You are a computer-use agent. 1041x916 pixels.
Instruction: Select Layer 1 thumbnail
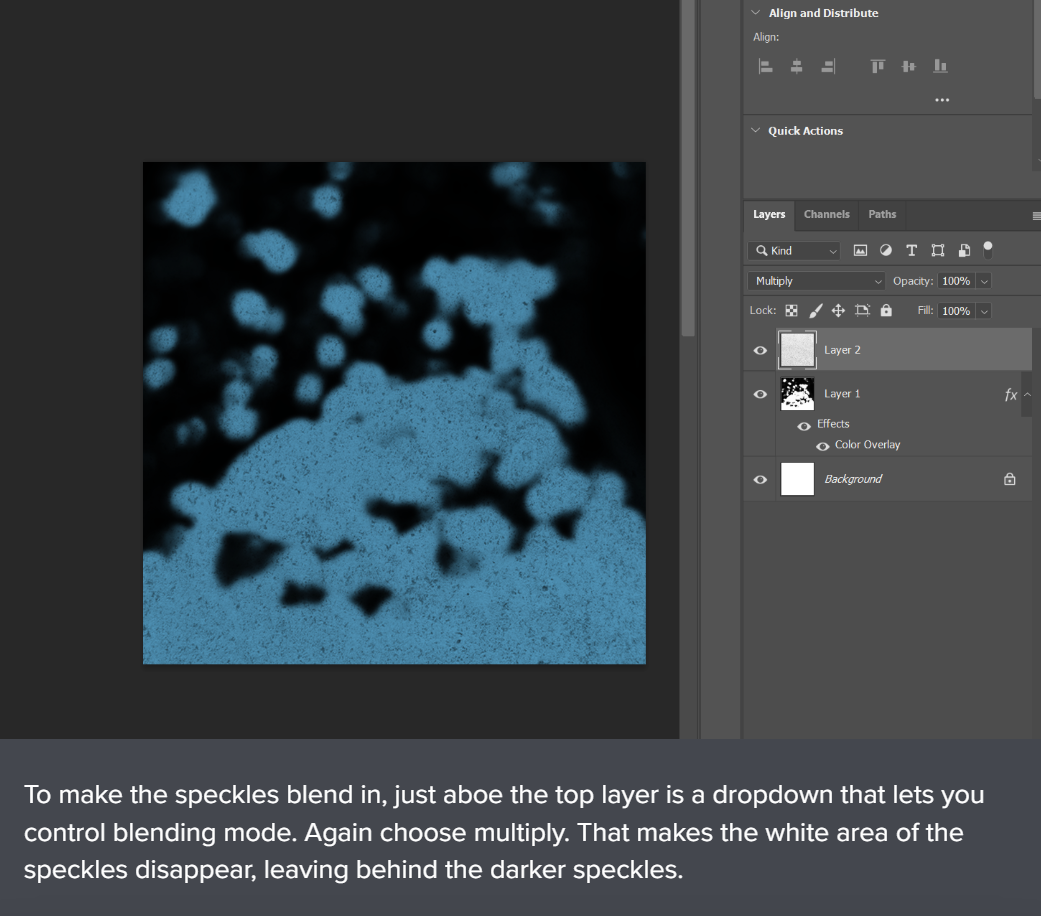797,394
